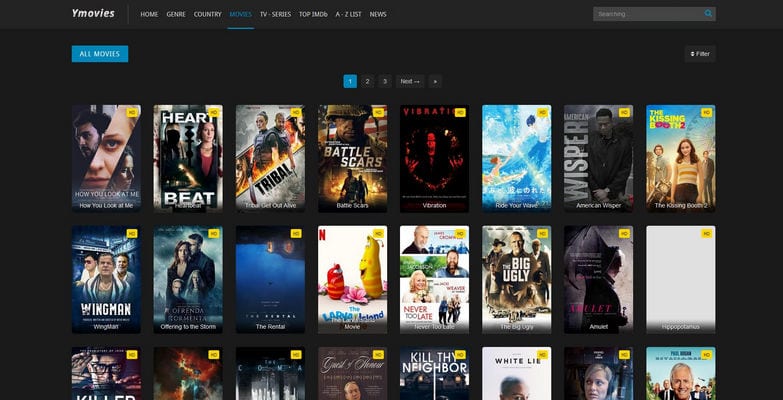Open the A - Z LIST page
This screenshot has height=400, width=783.
[349, 14]
